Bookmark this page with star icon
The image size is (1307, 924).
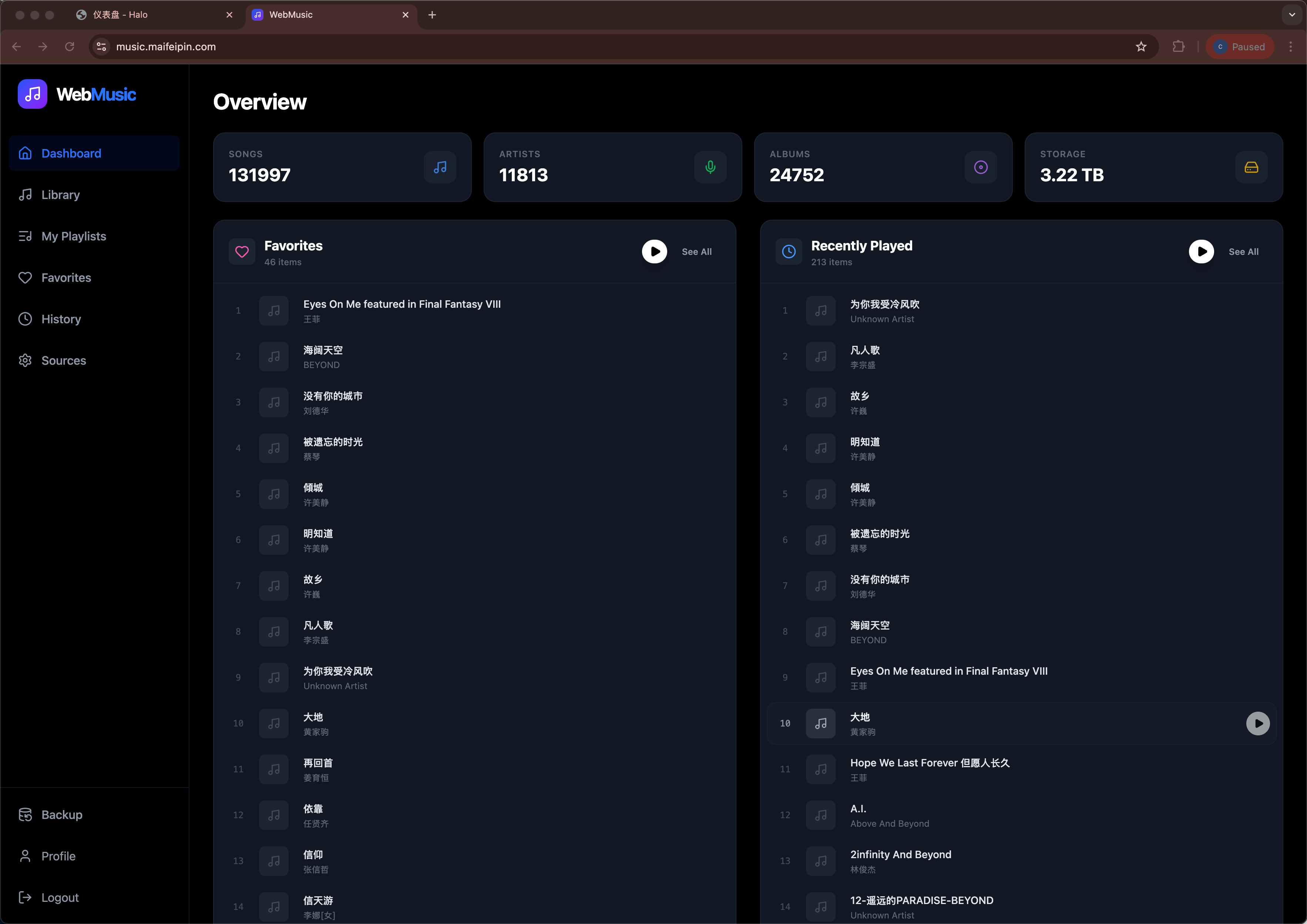pyautogui.click(x=1141, y=47)
